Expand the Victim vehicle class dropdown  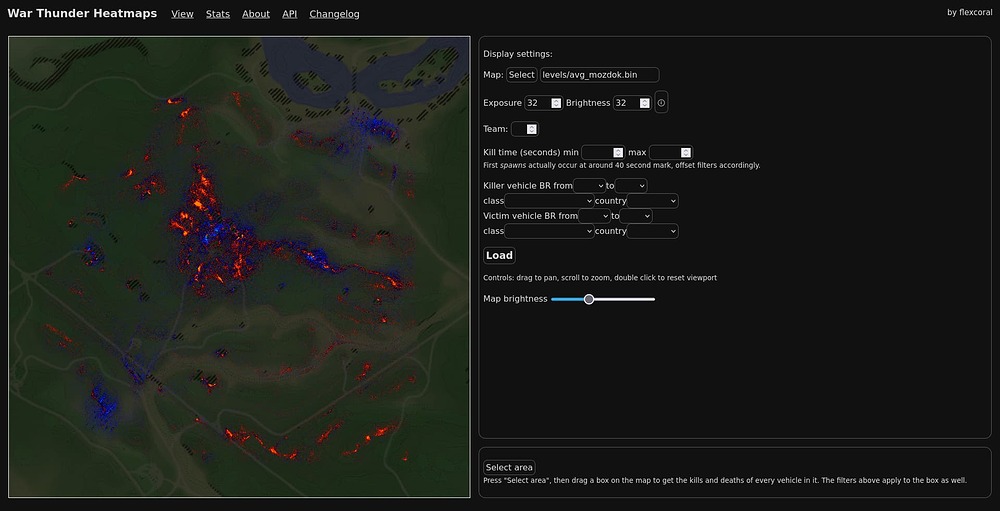click(550, 231)
